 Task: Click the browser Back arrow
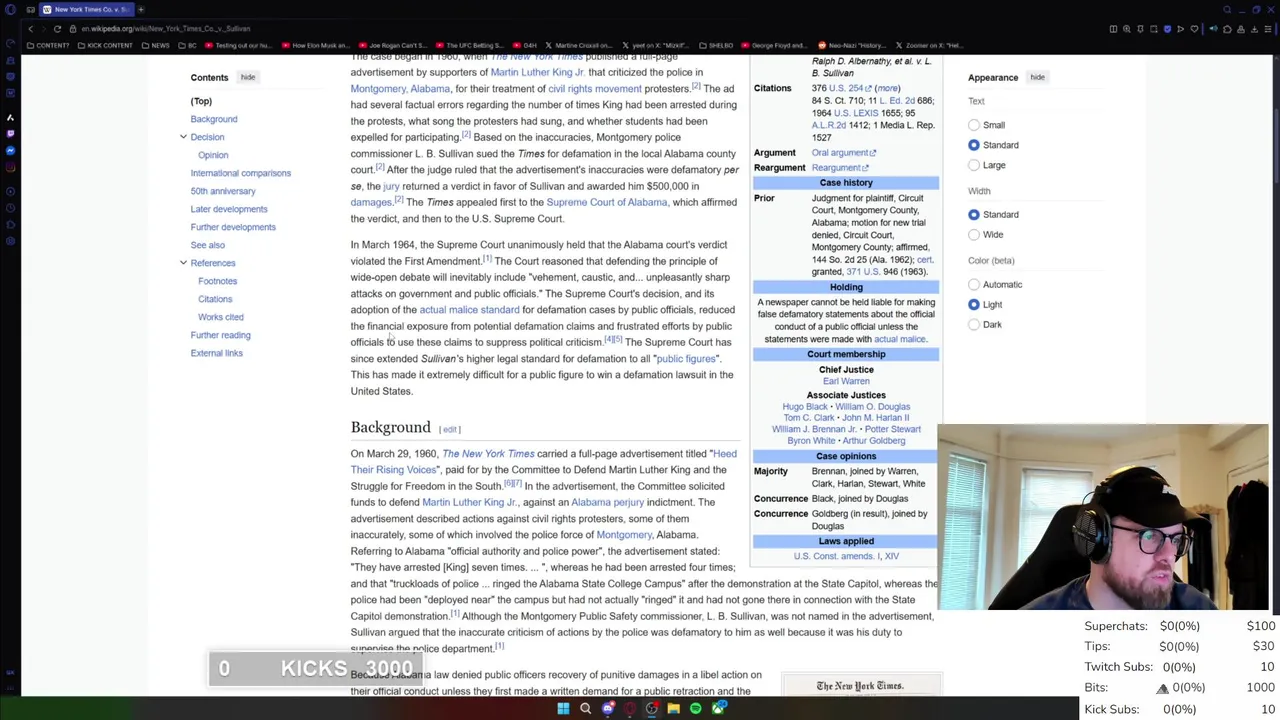coord(30,29)
